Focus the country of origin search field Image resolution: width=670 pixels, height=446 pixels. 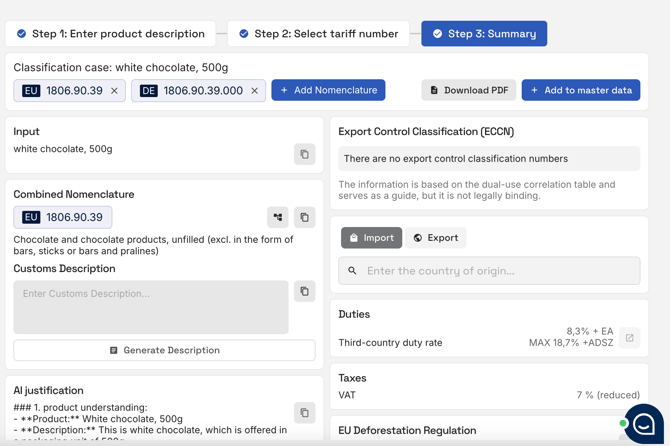497,271
